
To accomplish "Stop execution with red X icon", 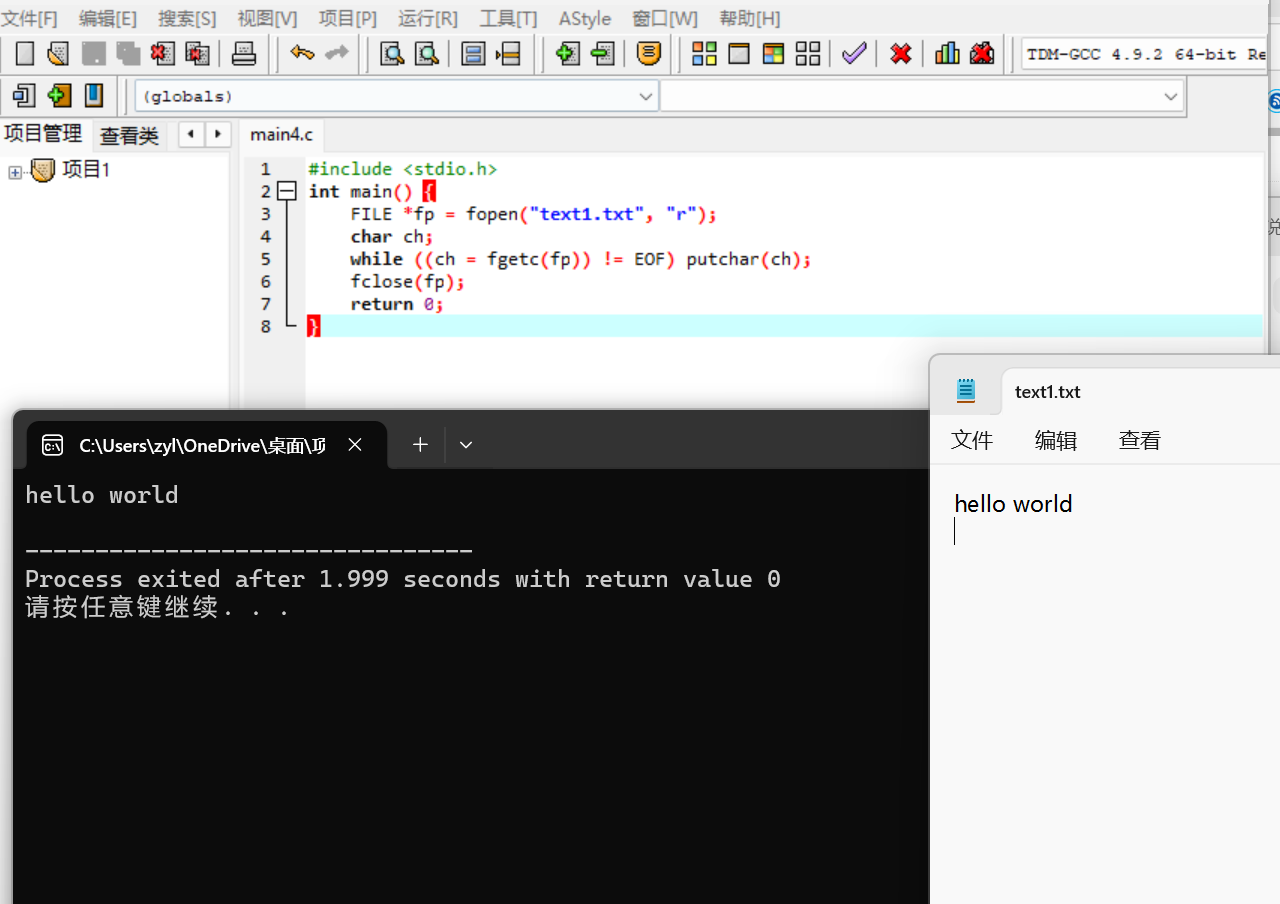I will 901,53.
